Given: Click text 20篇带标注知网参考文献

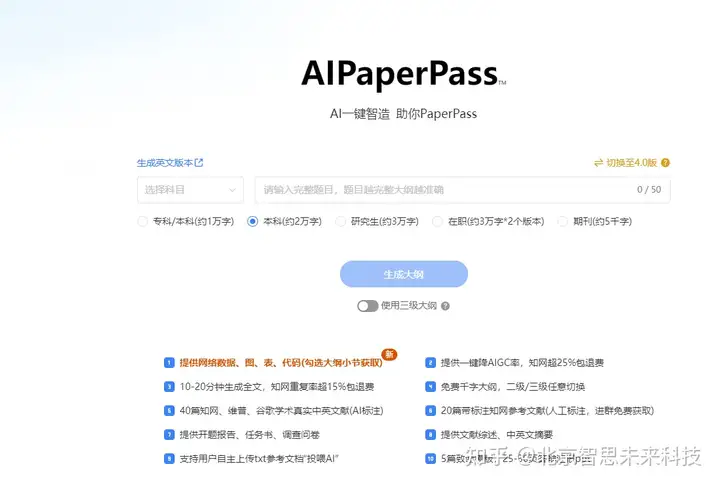Looking at the screenshot, I should tap(492, 411).
